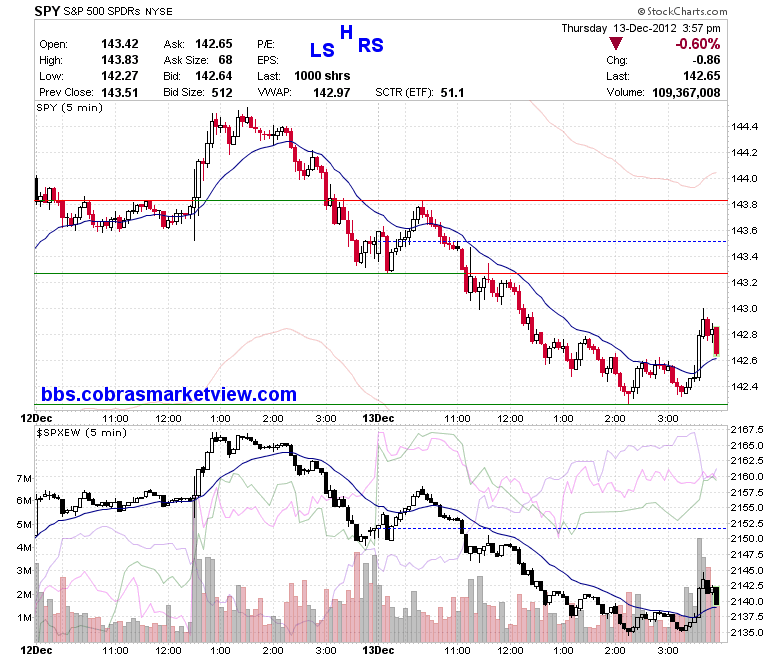Viewport: 780px width, 659px height.
Task: Click the 2167.5 axis label on lower chart
Action: click(747, 430)
